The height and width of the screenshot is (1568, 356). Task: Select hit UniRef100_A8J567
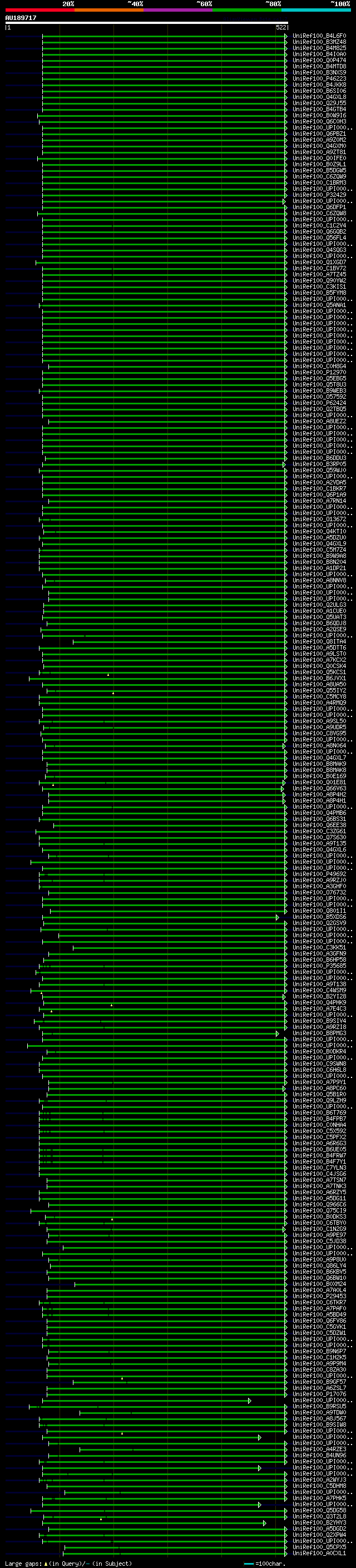[x=319, y=1418]
